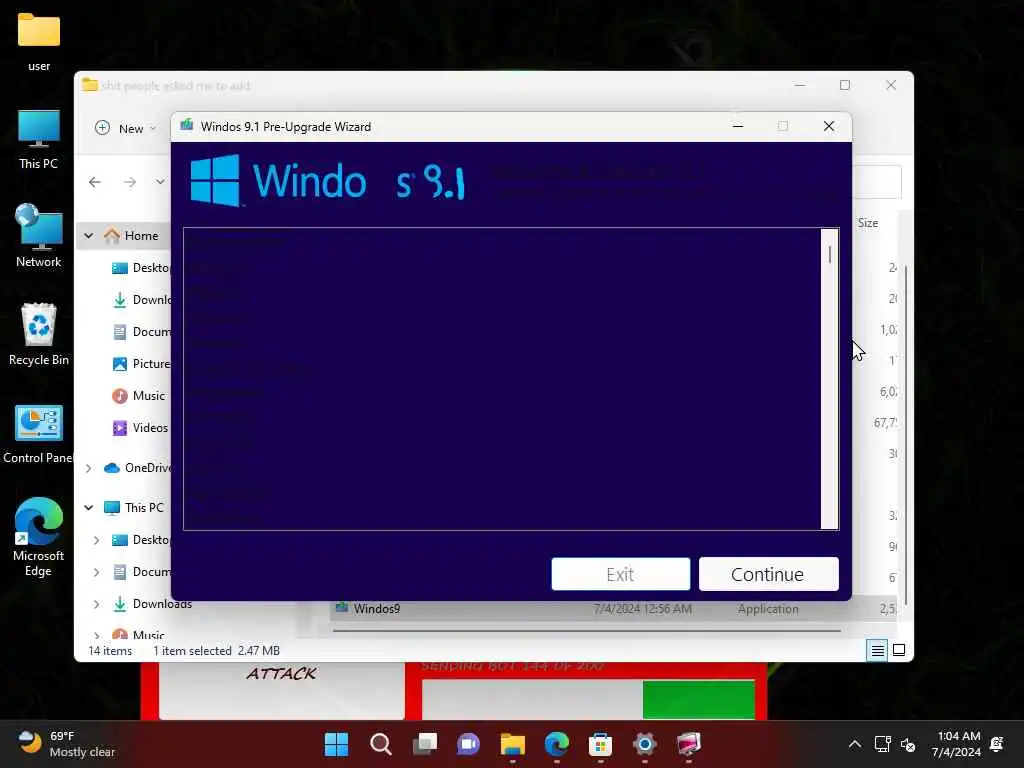Select the Recycle Bin desktop icon
The height and width of the screenshot is (768, 1024).
click(39, 334)
